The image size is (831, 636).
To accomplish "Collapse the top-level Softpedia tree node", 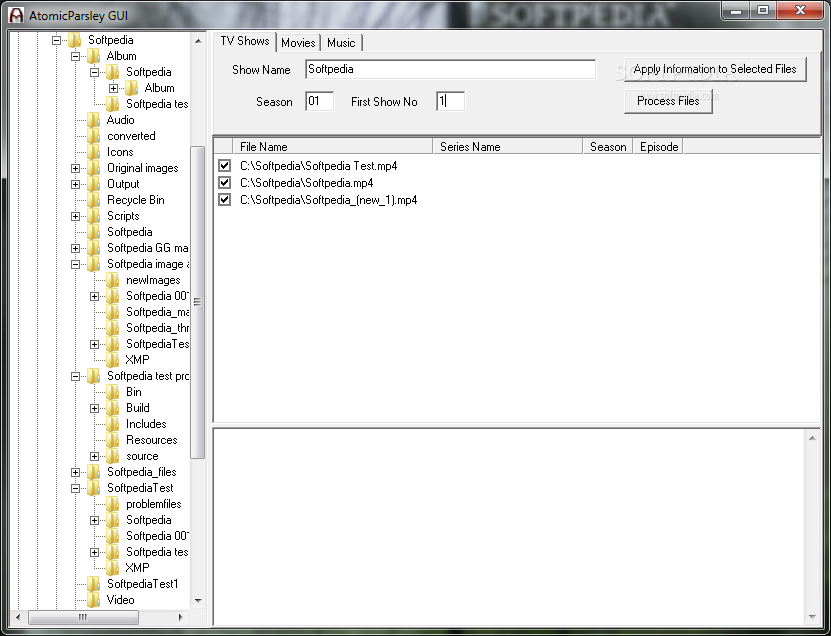I will [56, 40].
